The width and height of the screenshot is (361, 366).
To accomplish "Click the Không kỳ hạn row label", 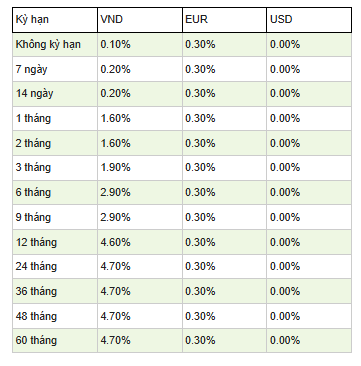I will 55,45.
